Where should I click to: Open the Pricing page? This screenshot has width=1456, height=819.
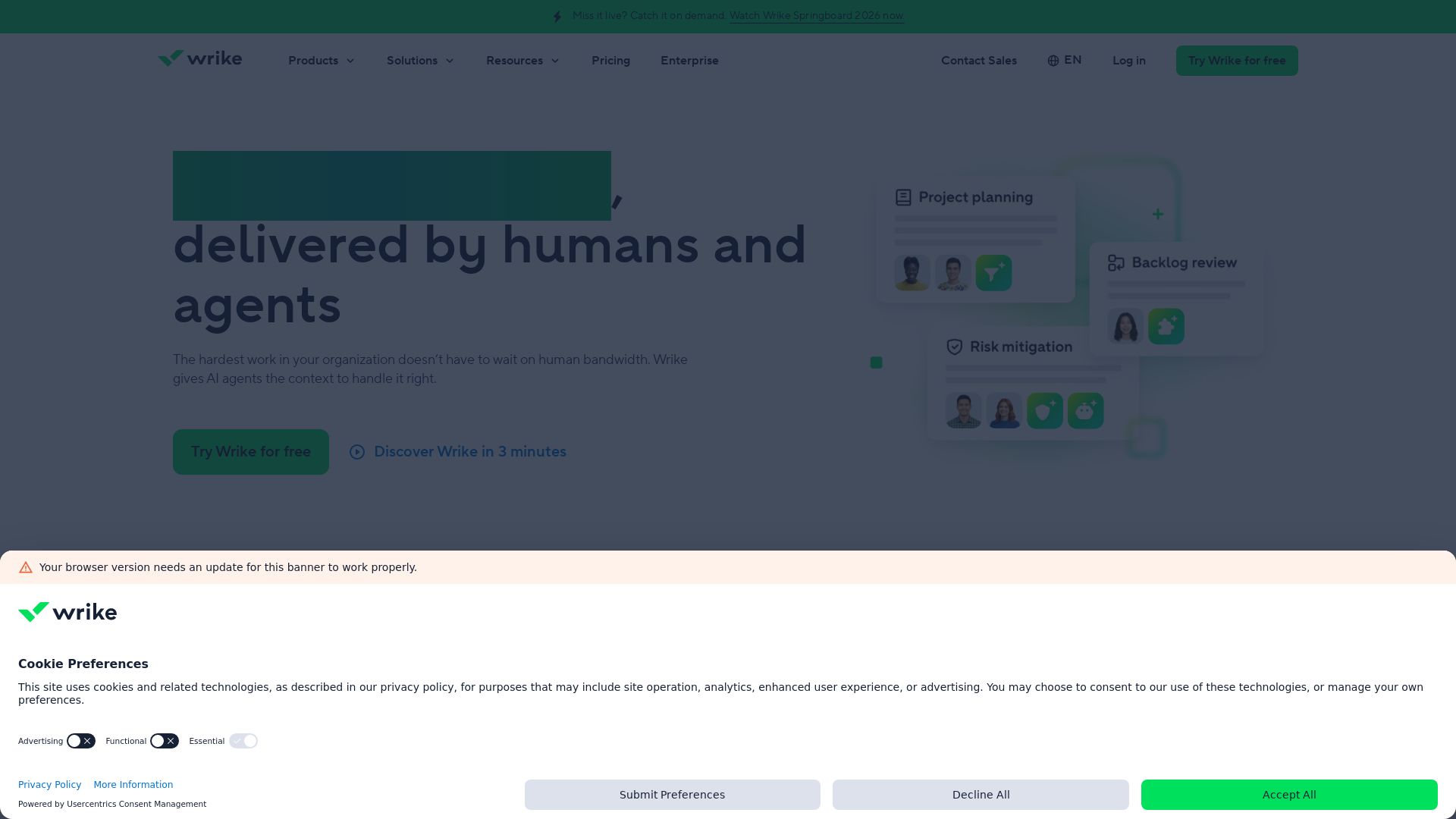click(610, 61)
